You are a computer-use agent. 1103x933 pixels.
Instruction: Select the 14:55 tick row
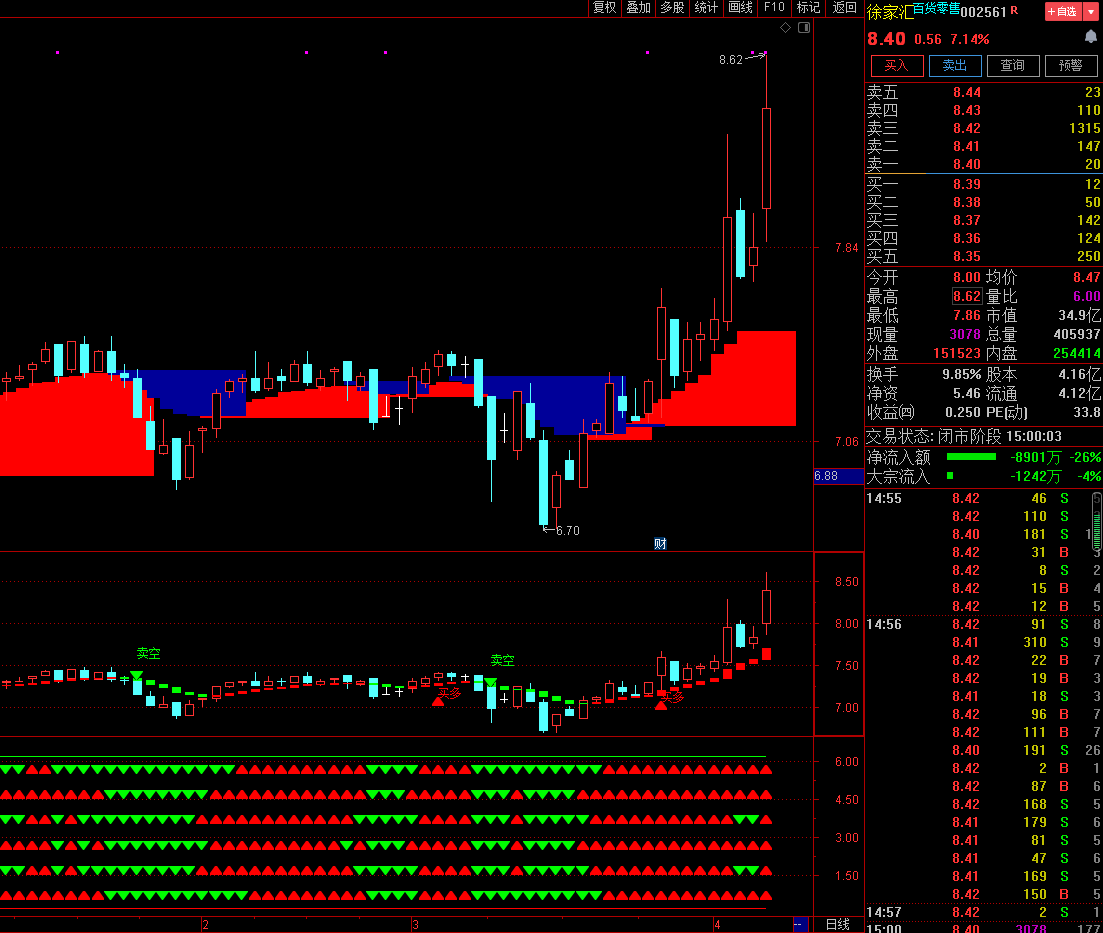(983, 498)
